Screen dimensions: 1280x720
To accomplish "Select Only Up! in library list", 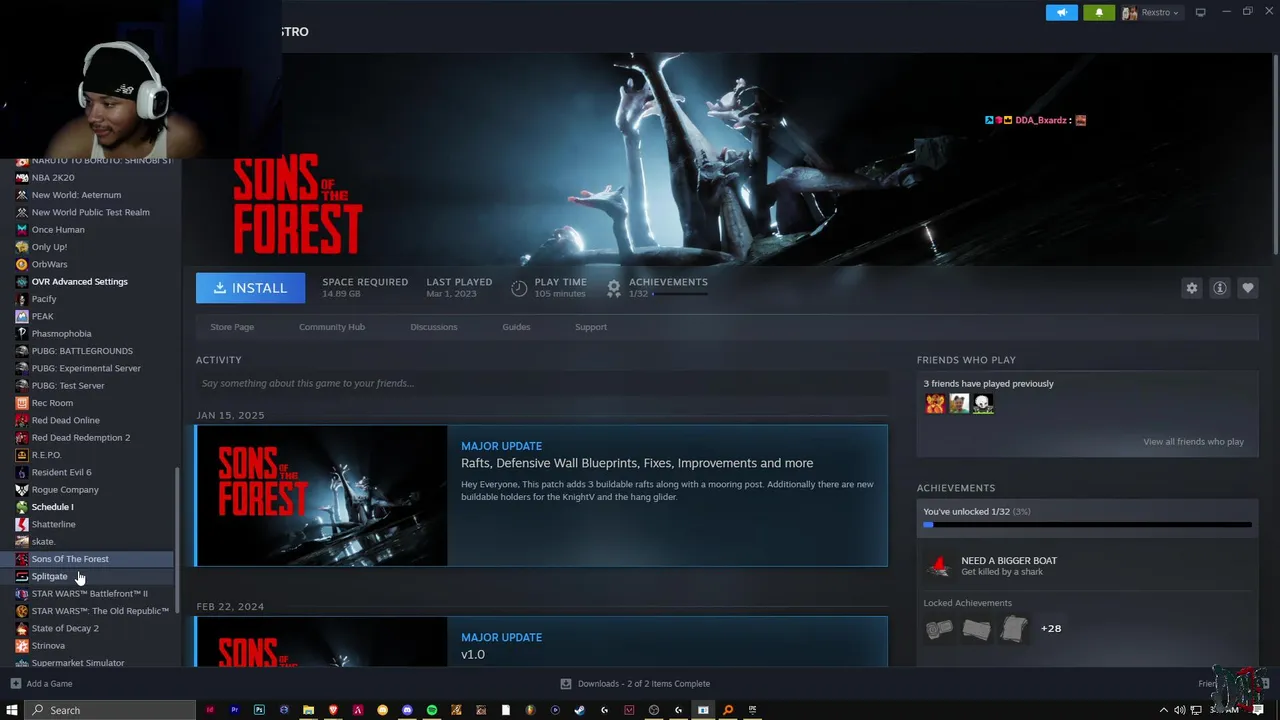I will point(49,247).
